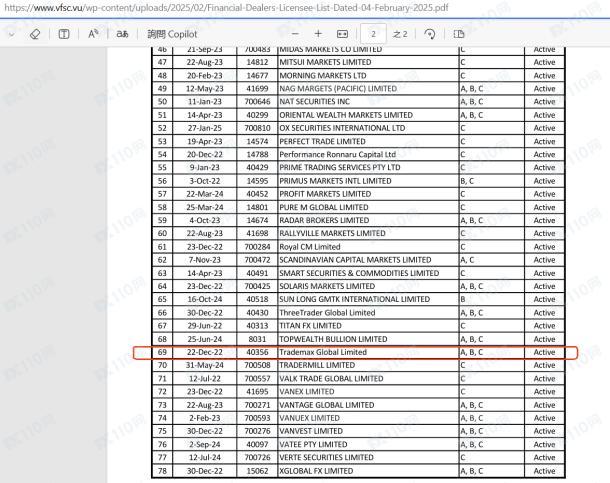Click license number 700810 cell

click(257, 128)
